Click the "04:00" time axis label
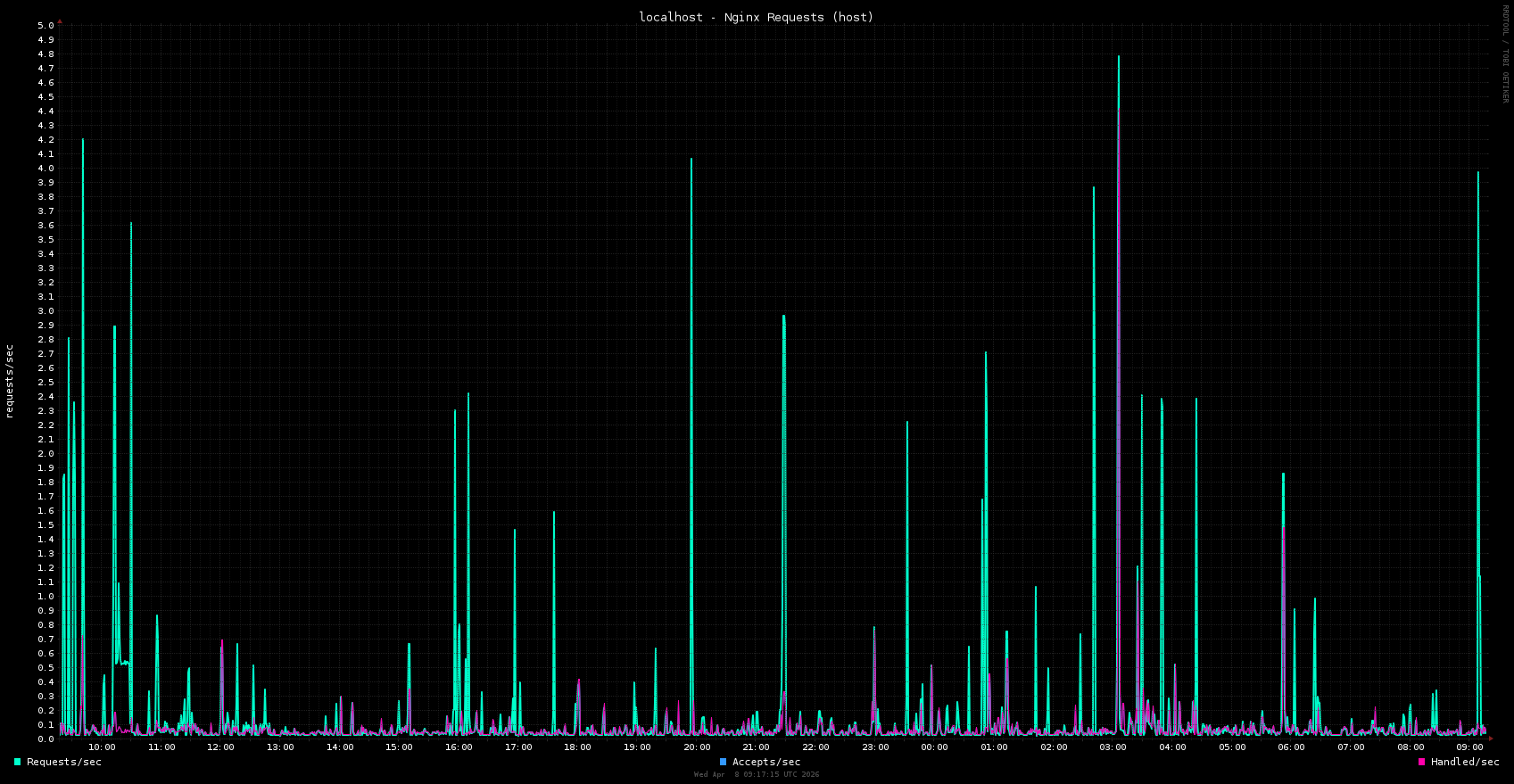The height and width of the screenshot is (784, 1514). pyautogui.click(x=1172, y=747)
